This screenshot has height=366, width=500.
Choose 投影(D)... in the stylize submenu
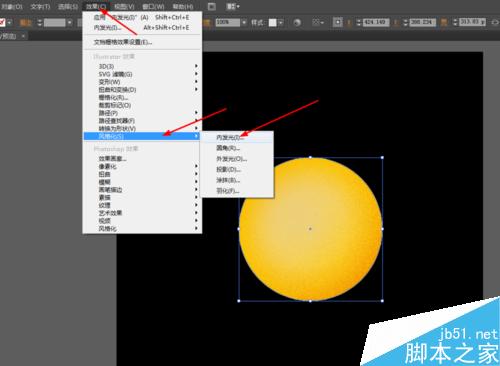click(237, 170)
